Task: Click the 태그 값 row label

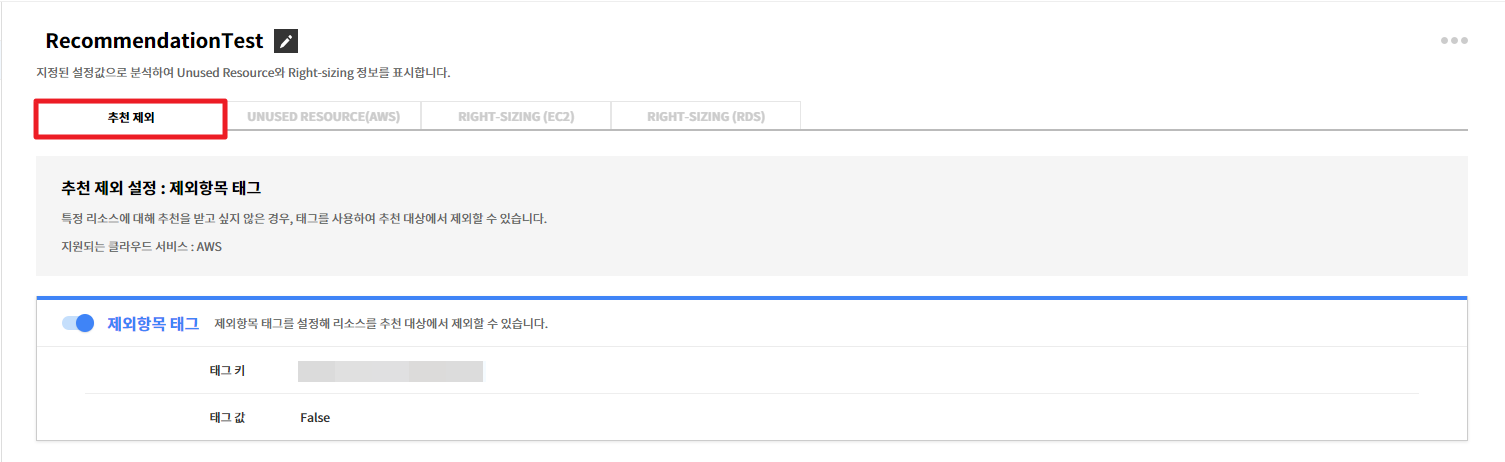Action: click(x=227, y=418)
